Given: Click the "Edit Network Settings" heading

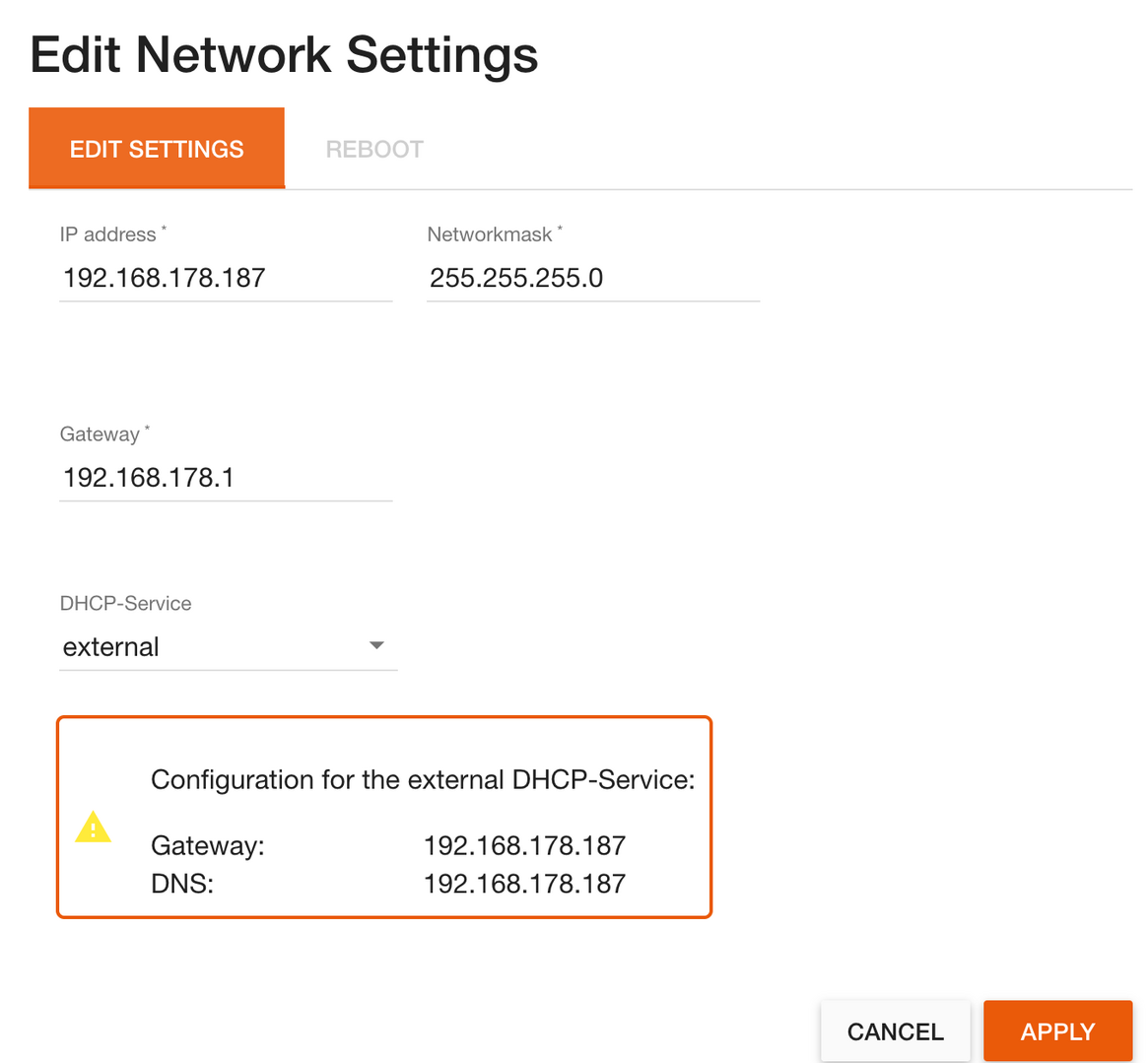Looking at the screenshot, I should (x=284, y=54).
